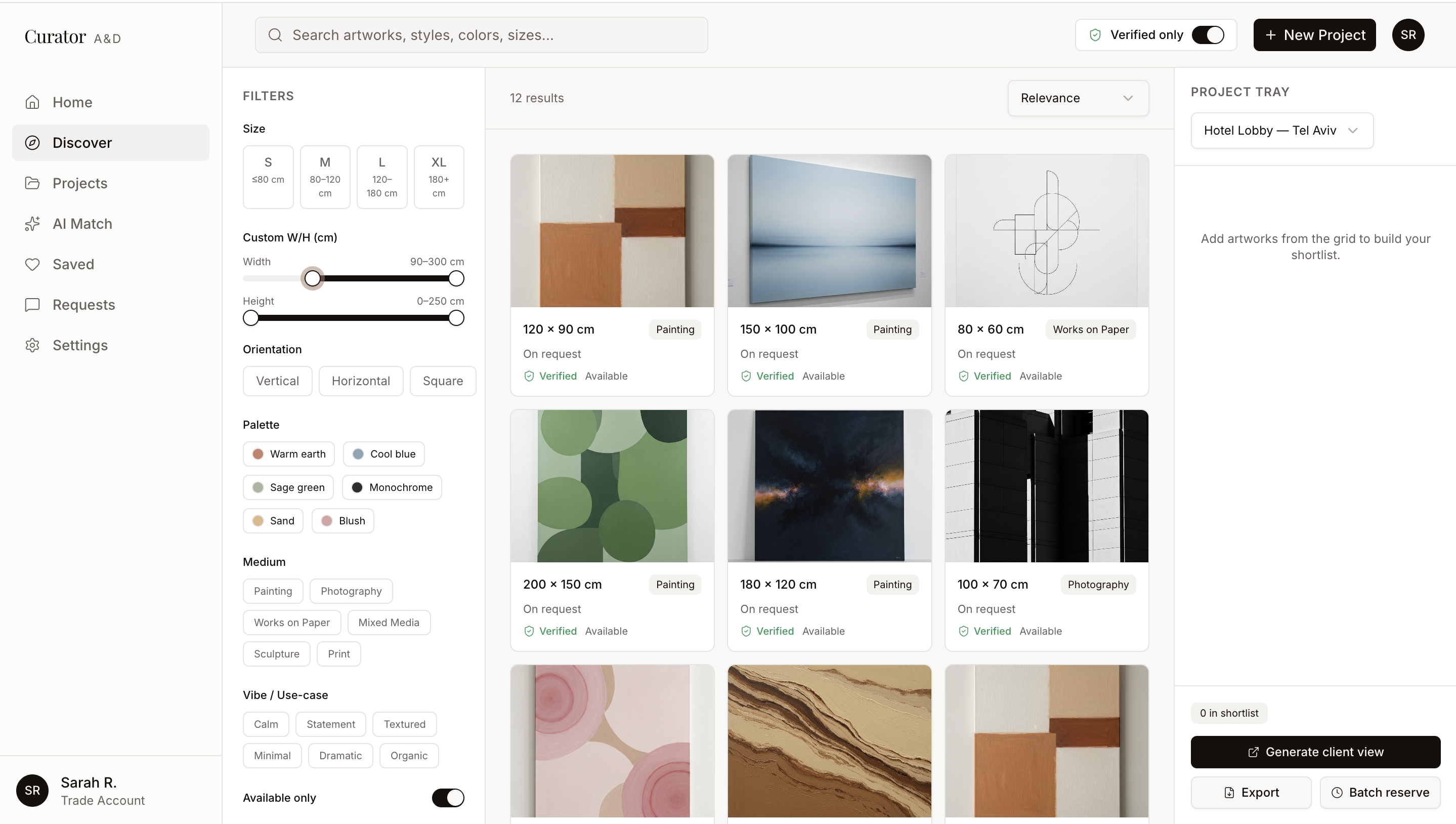Filter by Painting medium
The image size is (1456, 824).
click(x=273, y=591)
